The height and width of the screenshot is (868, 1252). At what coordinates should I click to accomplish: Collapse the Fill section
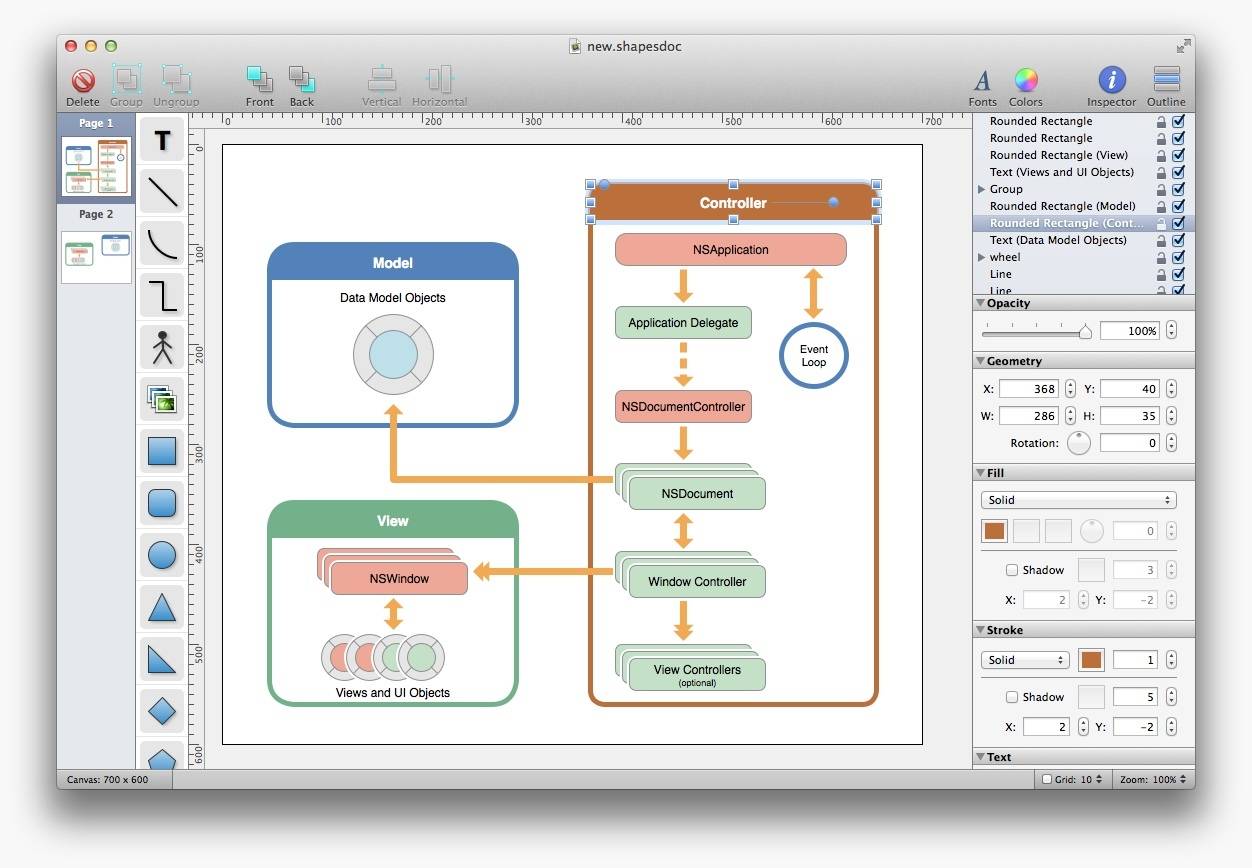980,473
